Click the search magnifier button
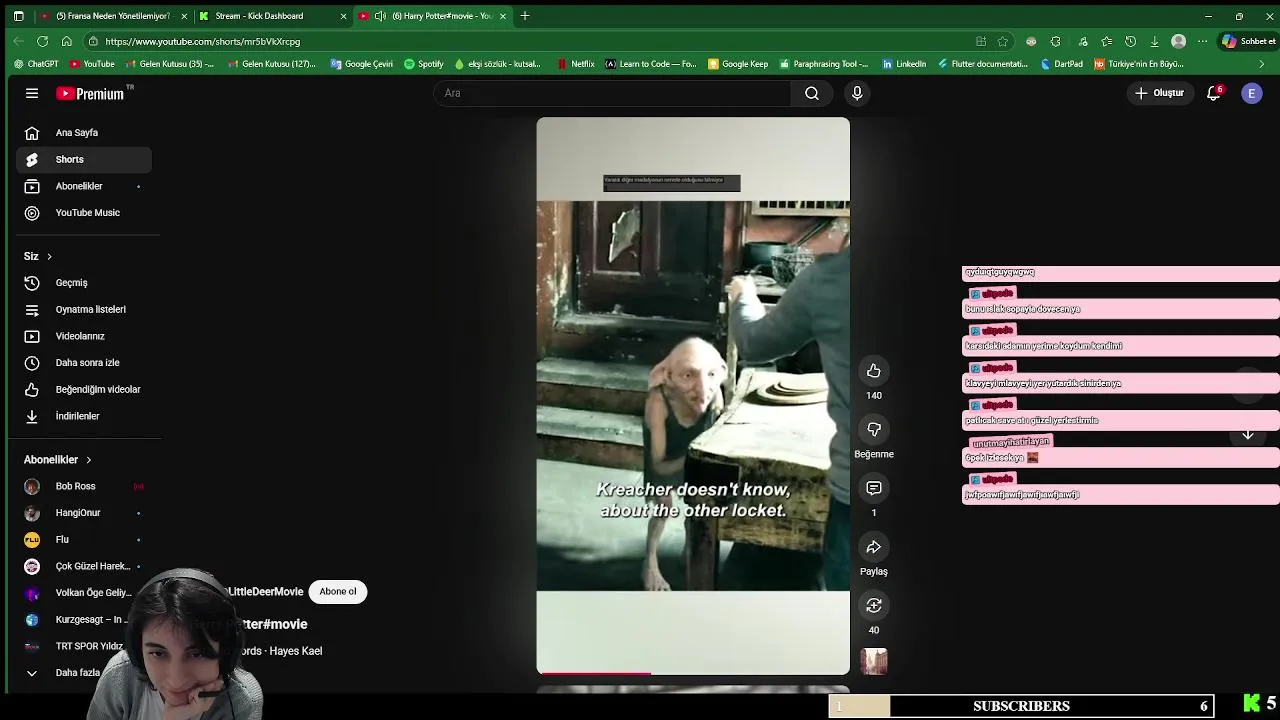The image size is (1280, 720). tap(812, 93)
